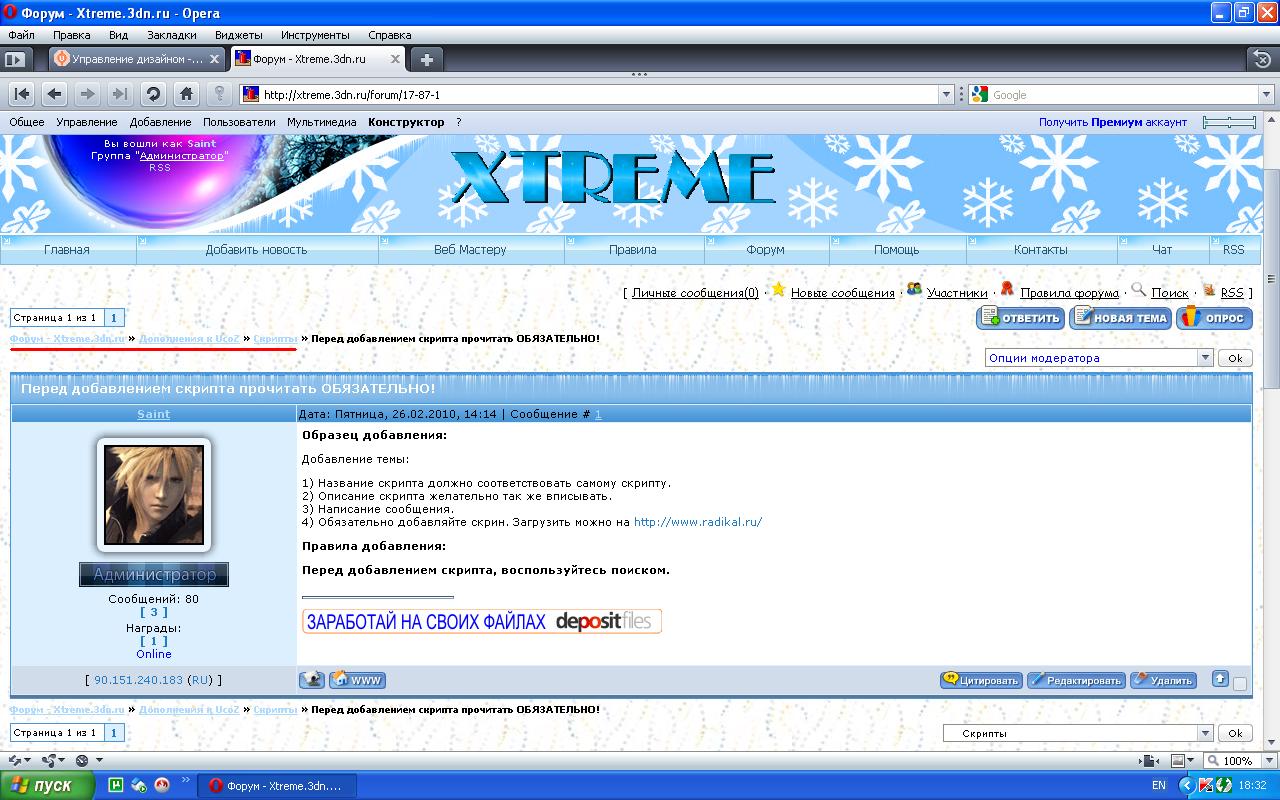Screen dimensions: 1280x800
Task: Open the Чат navigation item
Action: click(x=1162, y=250)
